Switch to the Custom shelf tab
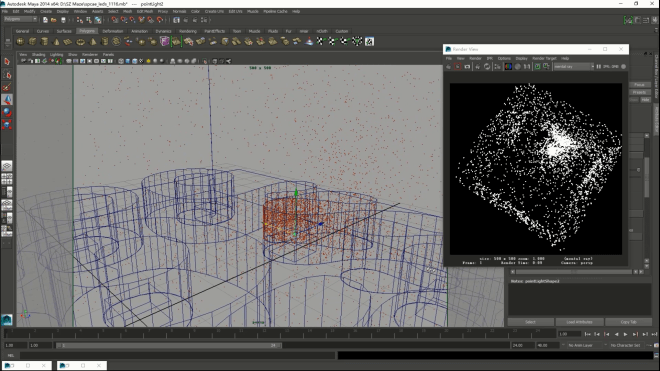This screenshot has height=371, width=660. click(x=342, y=31)
